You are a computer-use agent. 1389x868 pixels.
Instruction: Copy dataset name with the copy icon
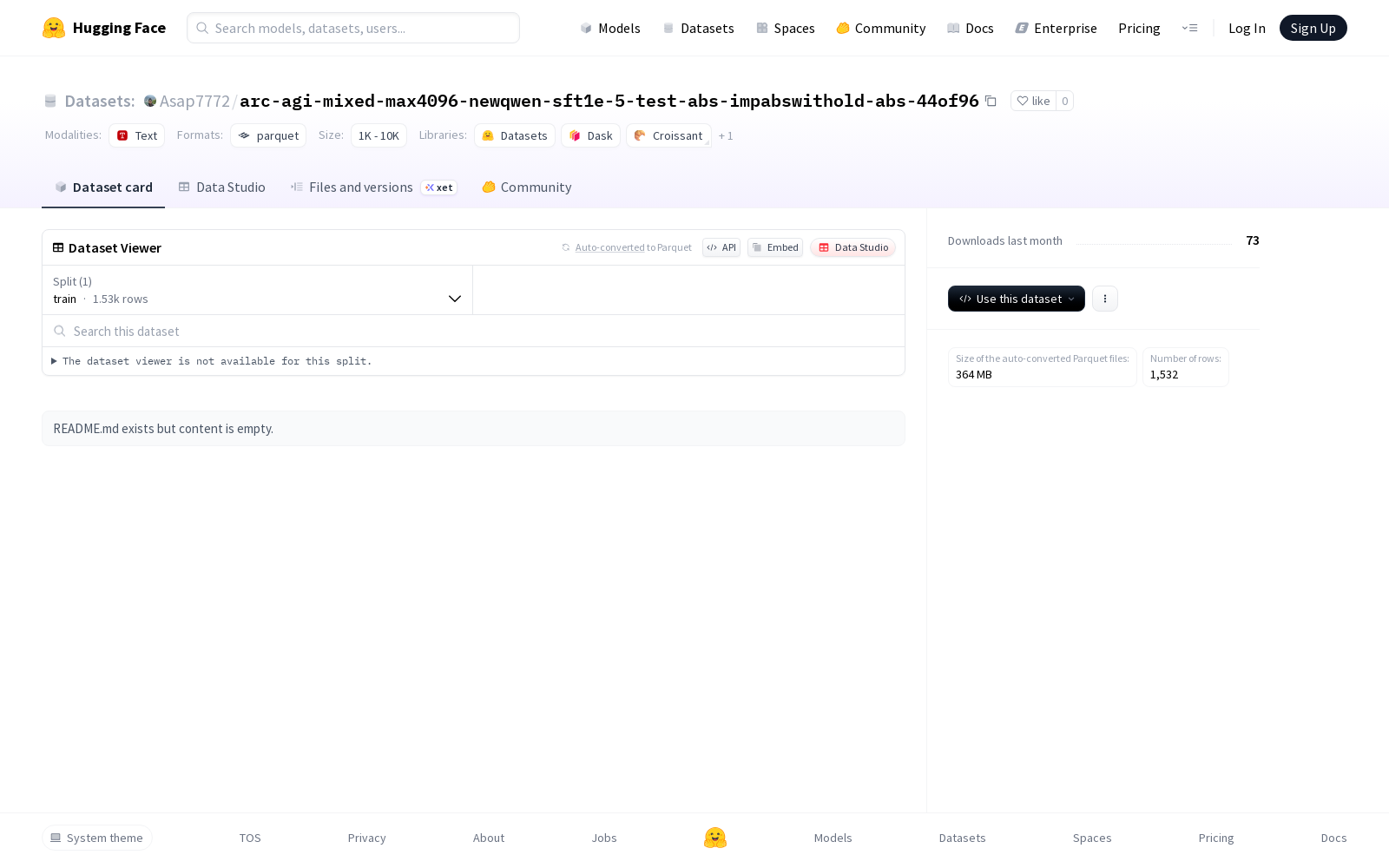coord(991,101)
